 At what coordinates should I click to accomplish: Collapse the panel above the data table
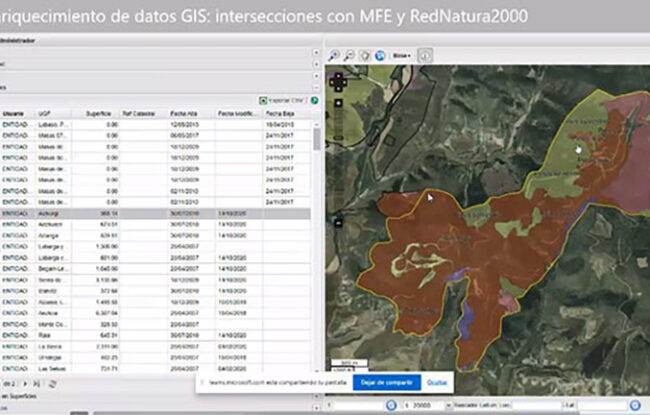coord(316,88)
